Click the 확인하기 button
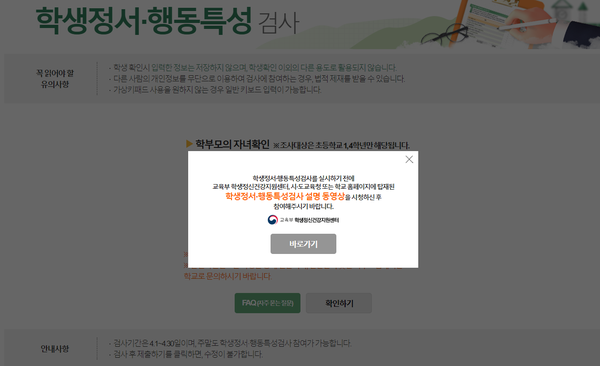This screenshot has height=366, width=600. tap(339, 303)
